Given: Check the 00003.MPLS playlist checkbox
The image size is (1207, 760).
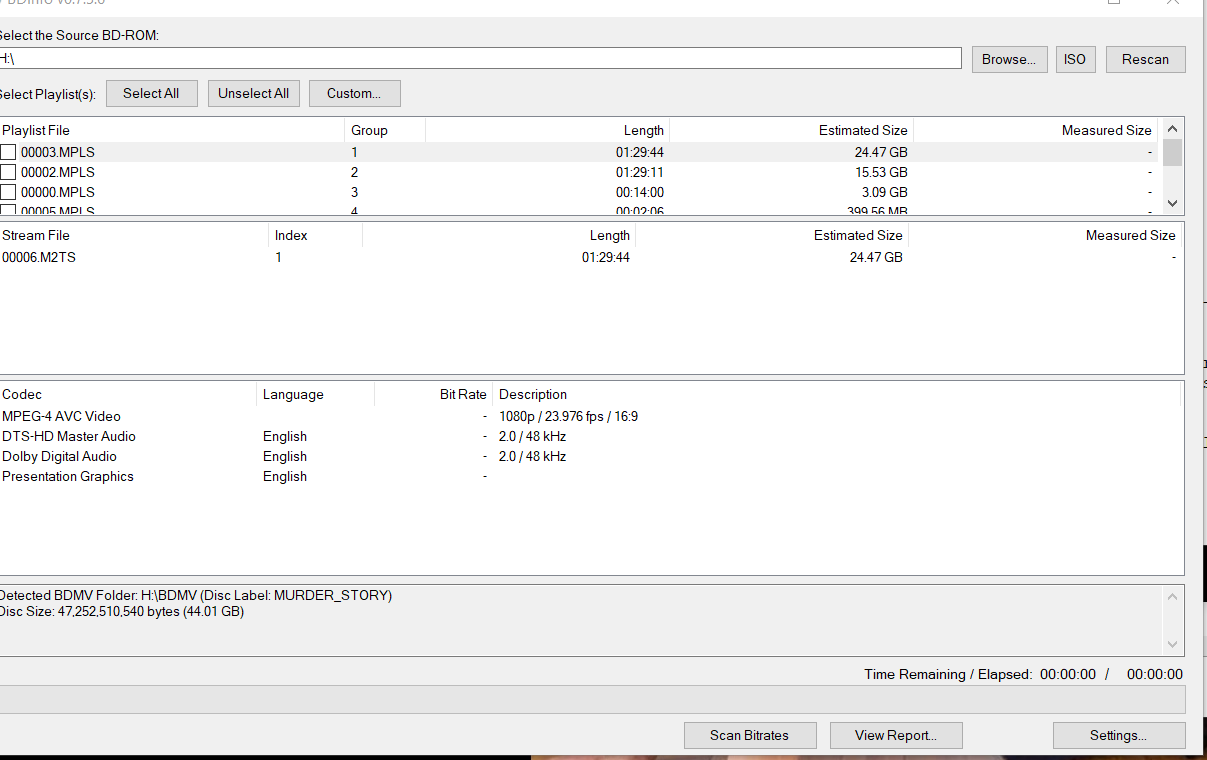Looking at the screenshot, I should point(8,152).
